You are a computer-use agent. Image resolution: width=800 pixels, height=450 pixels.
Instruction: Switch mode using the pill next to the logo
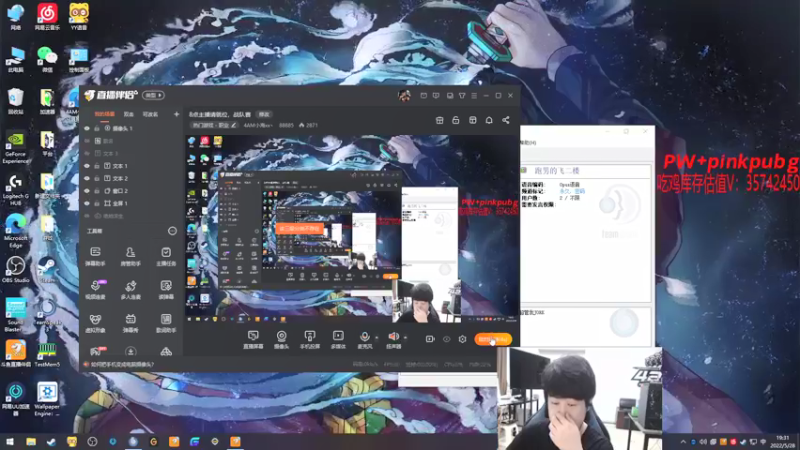[153, 95]
